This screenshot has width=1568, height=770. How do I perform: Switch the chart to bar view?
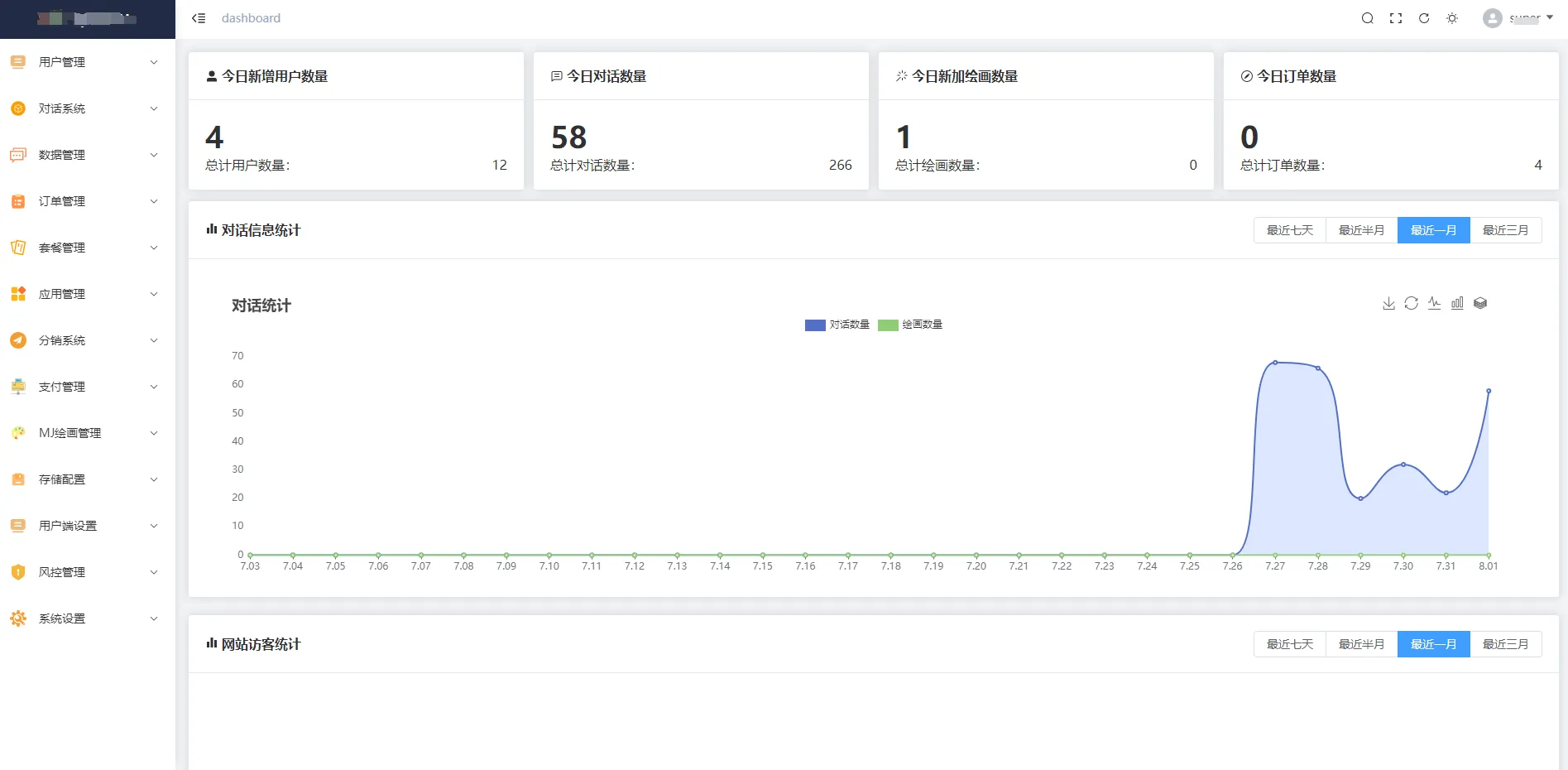tap(1457, 304)
